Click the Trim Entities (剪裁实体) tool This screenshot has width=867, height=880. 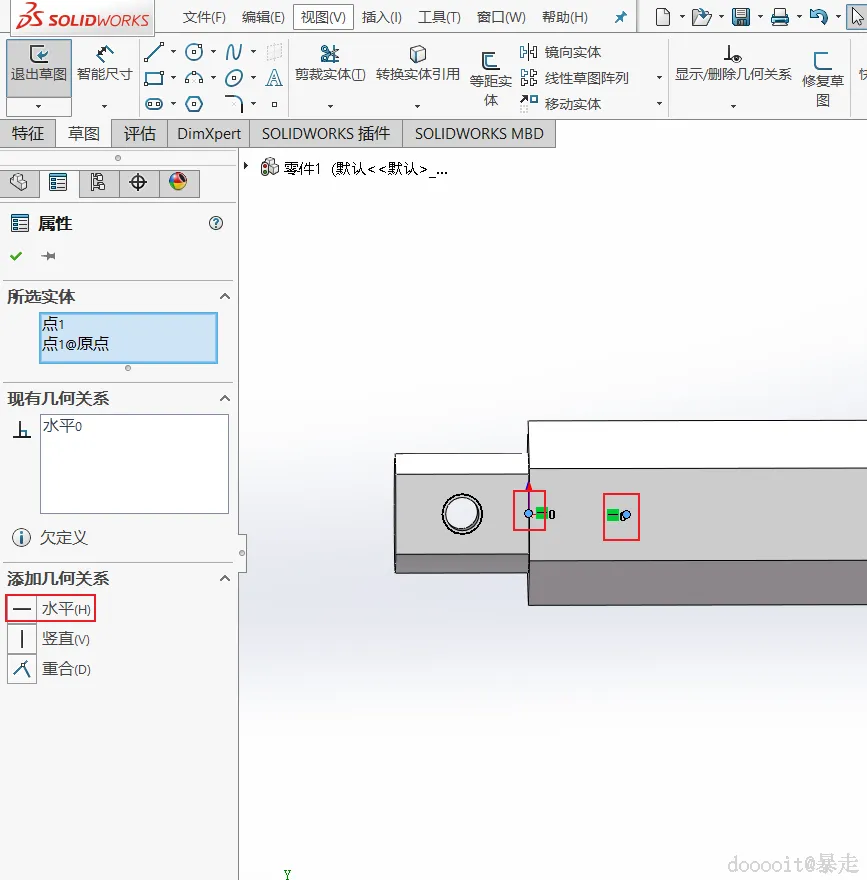(330, 63)
